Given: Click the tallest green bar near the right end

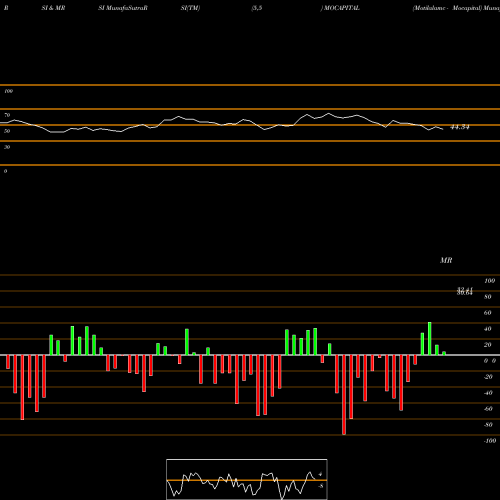Looking at the screenshot, I should pyautogui.click(x=430, y=339).
